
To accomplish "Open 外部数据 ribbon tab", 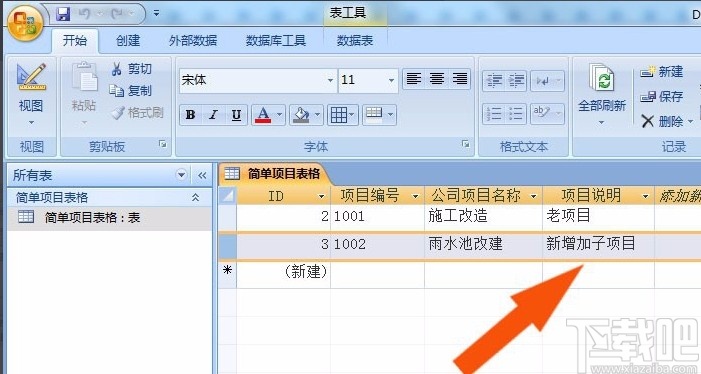I will (x=193, y=41).
